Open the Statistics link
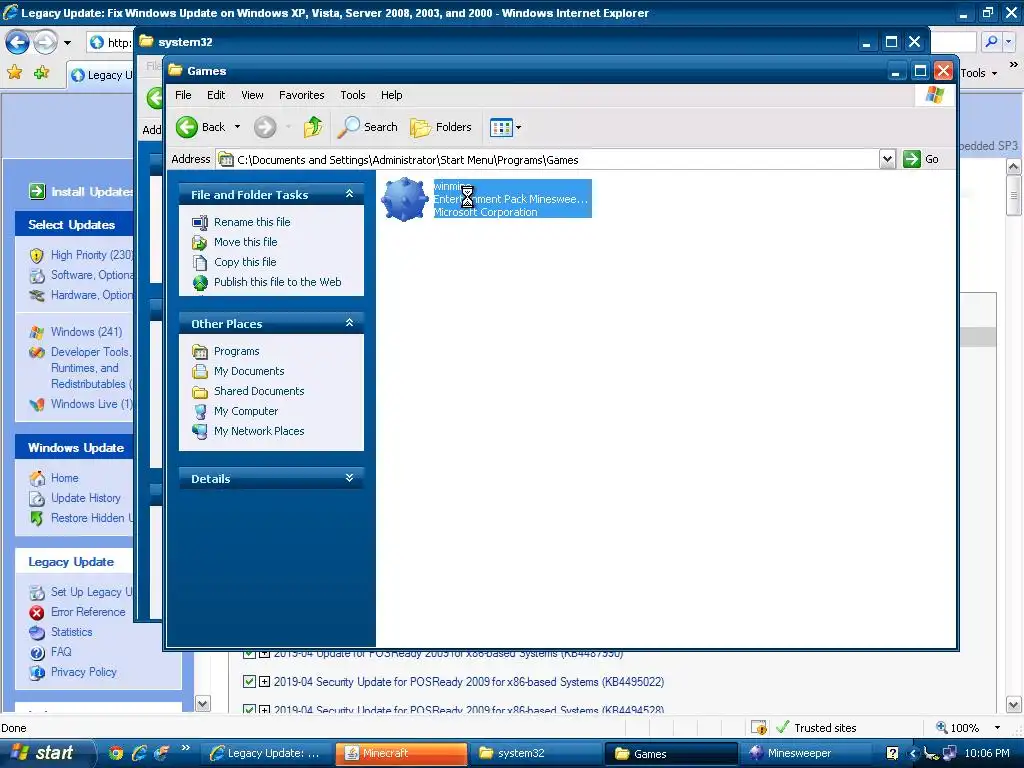1024x768 pixels. pos(71,632)
